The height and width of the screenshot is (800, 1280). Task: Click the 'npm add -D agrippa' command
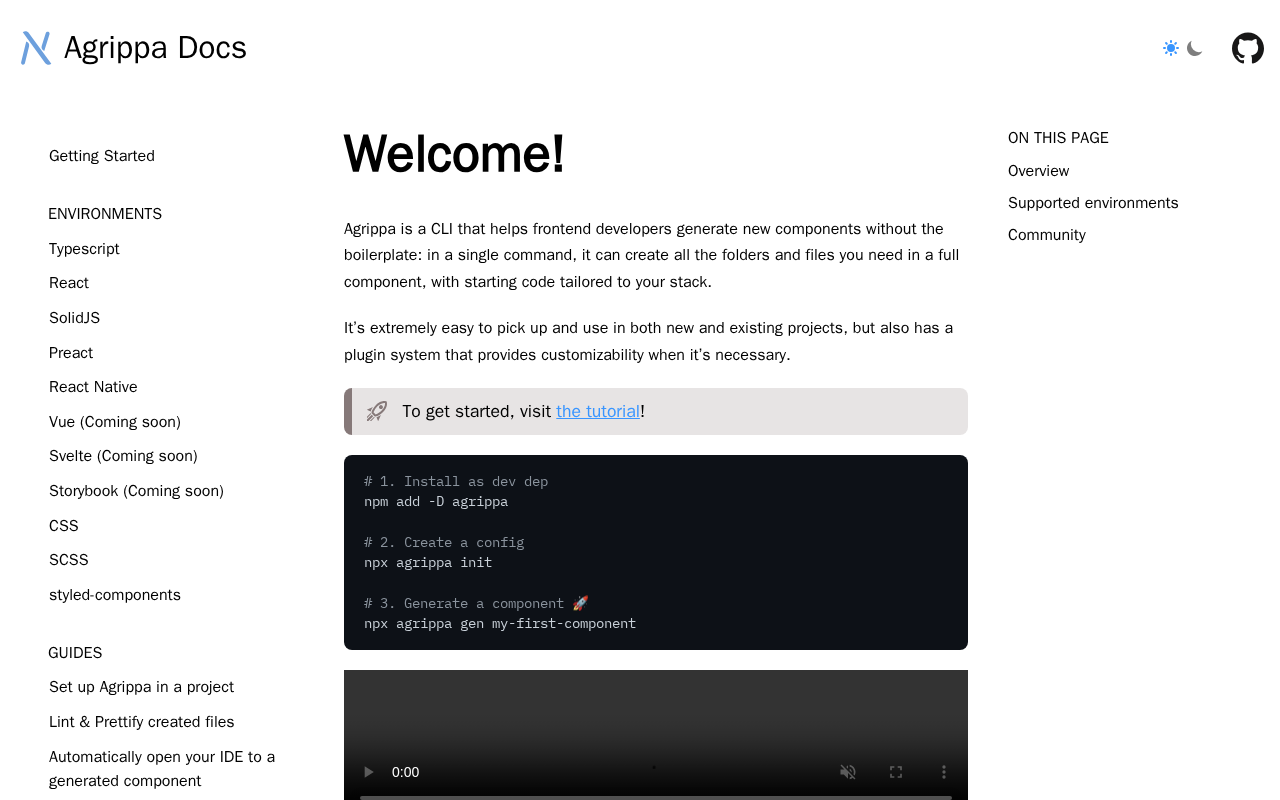436,502
